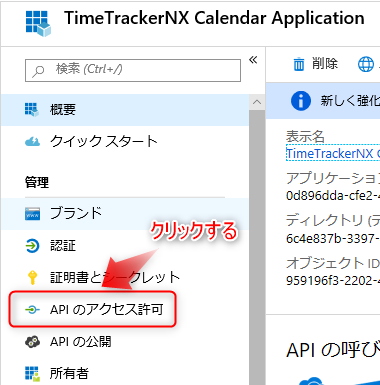Click the trash can 削除 icon
This screenshot has width=380, height=385.
299,64
